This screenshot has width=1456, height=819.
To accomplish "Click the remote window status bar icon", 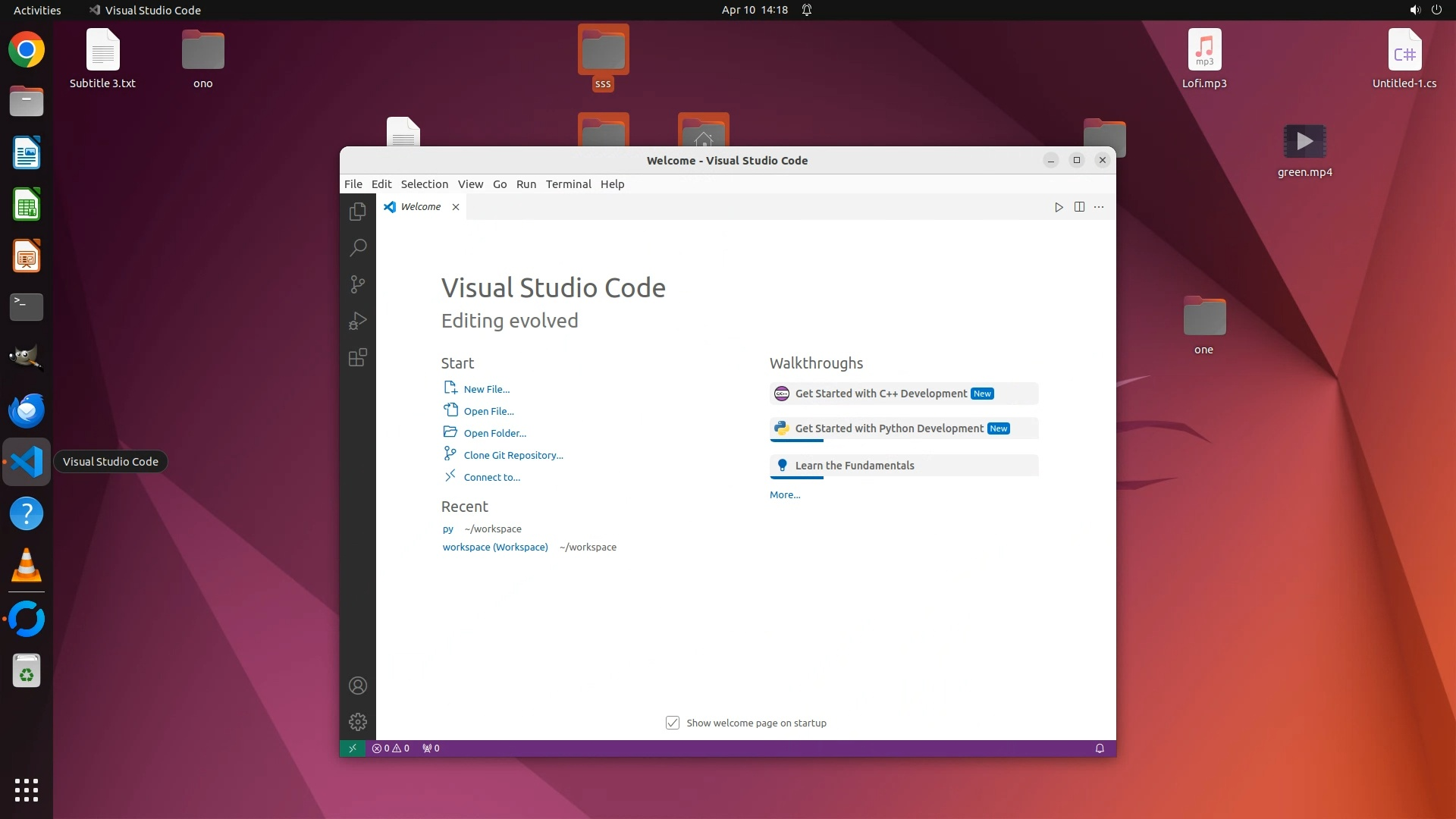I will pos(353,748).
